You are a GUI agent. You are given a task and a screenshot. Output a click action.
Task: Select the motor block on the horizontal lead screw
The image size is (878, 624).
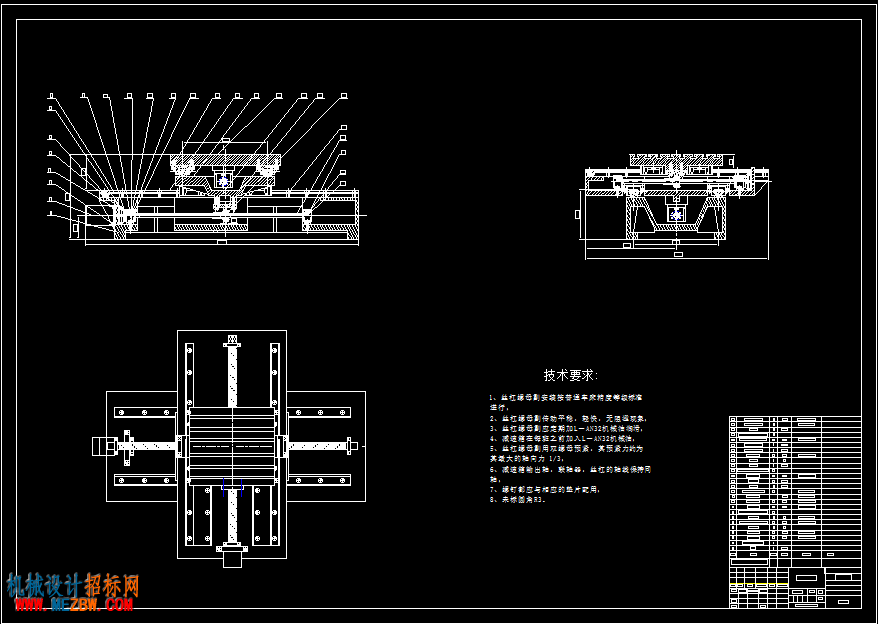(x=104, y=446)
